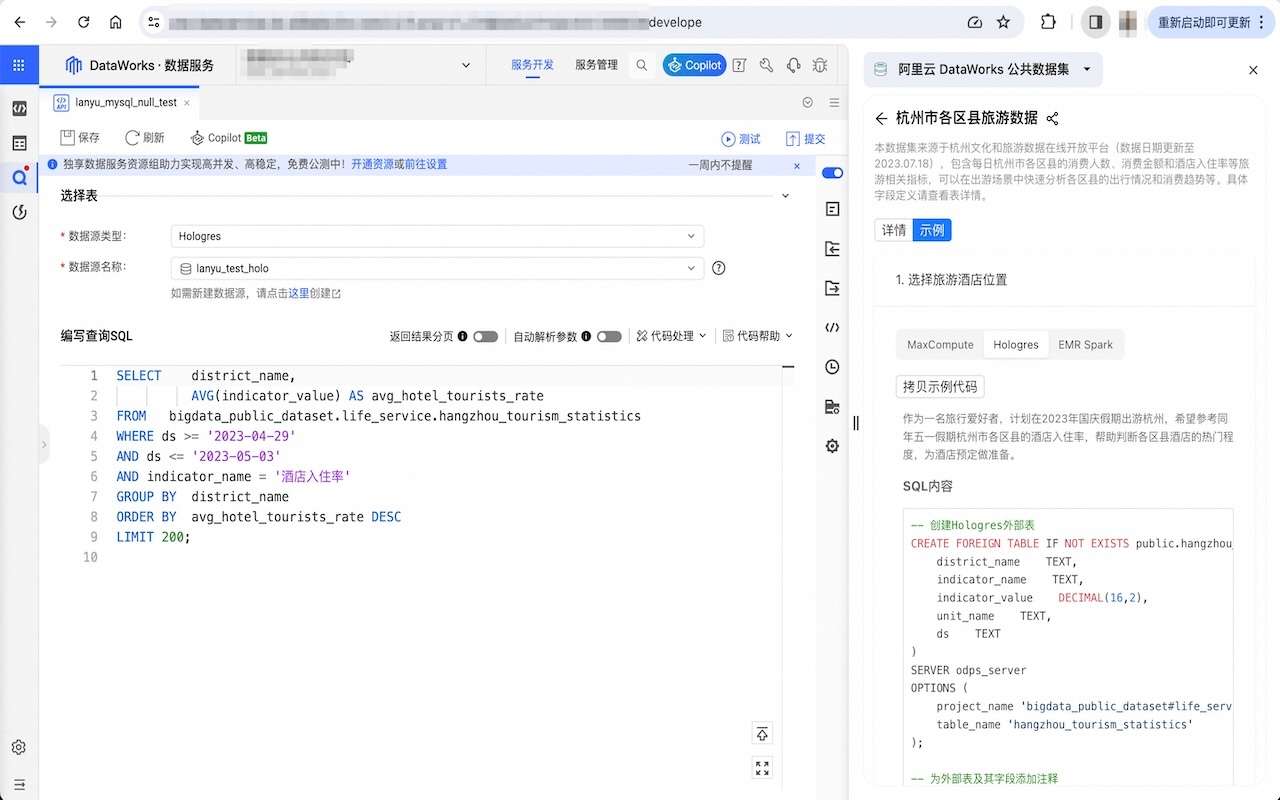This screenshot has width=1280, height=800.
Task: Open the resource group config icon
Action: tap(832, 406)
